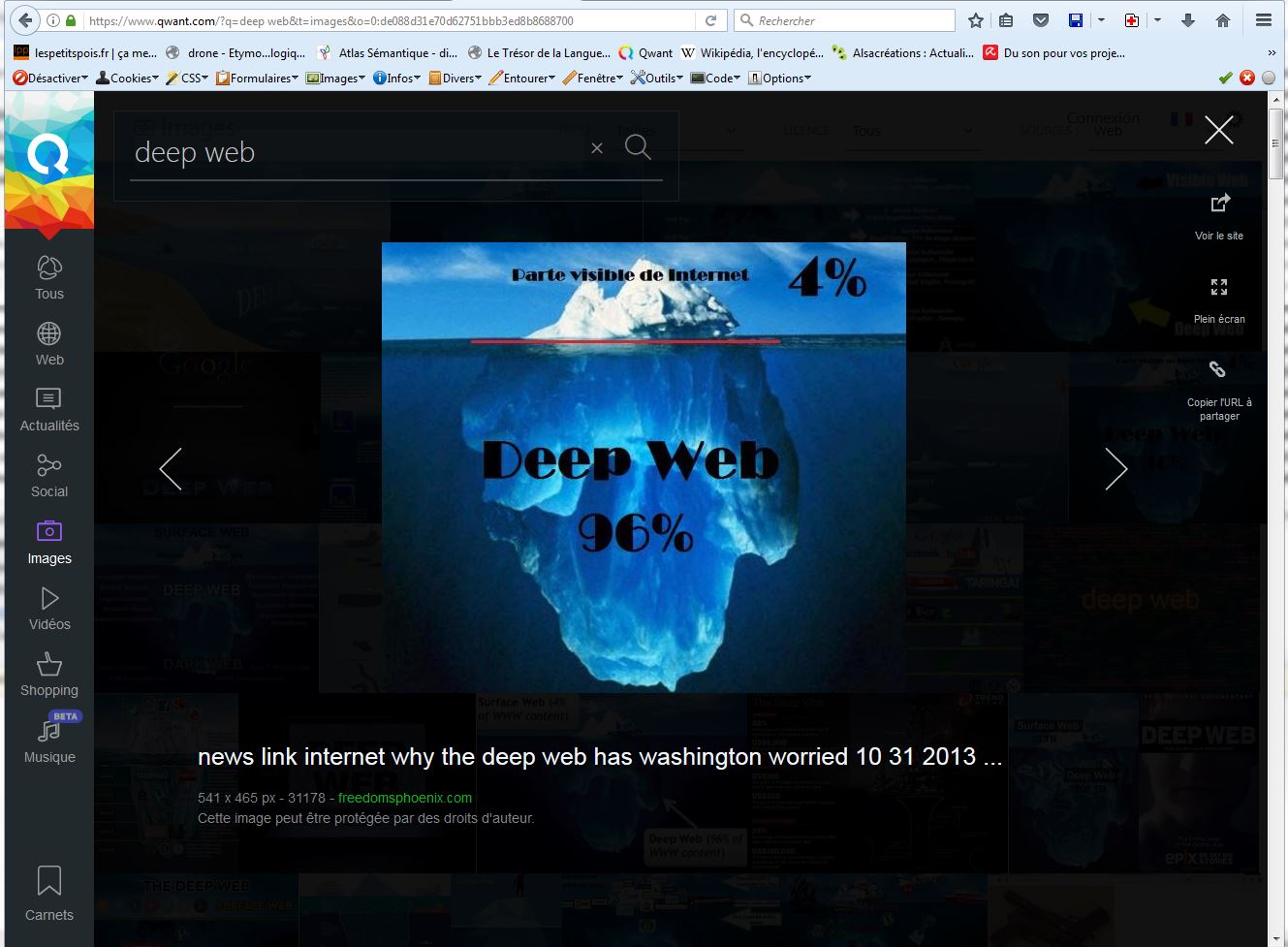Show site information via the padlock icon
Image resolution: width=1288 pixels, height=947 pixels.
71,20
